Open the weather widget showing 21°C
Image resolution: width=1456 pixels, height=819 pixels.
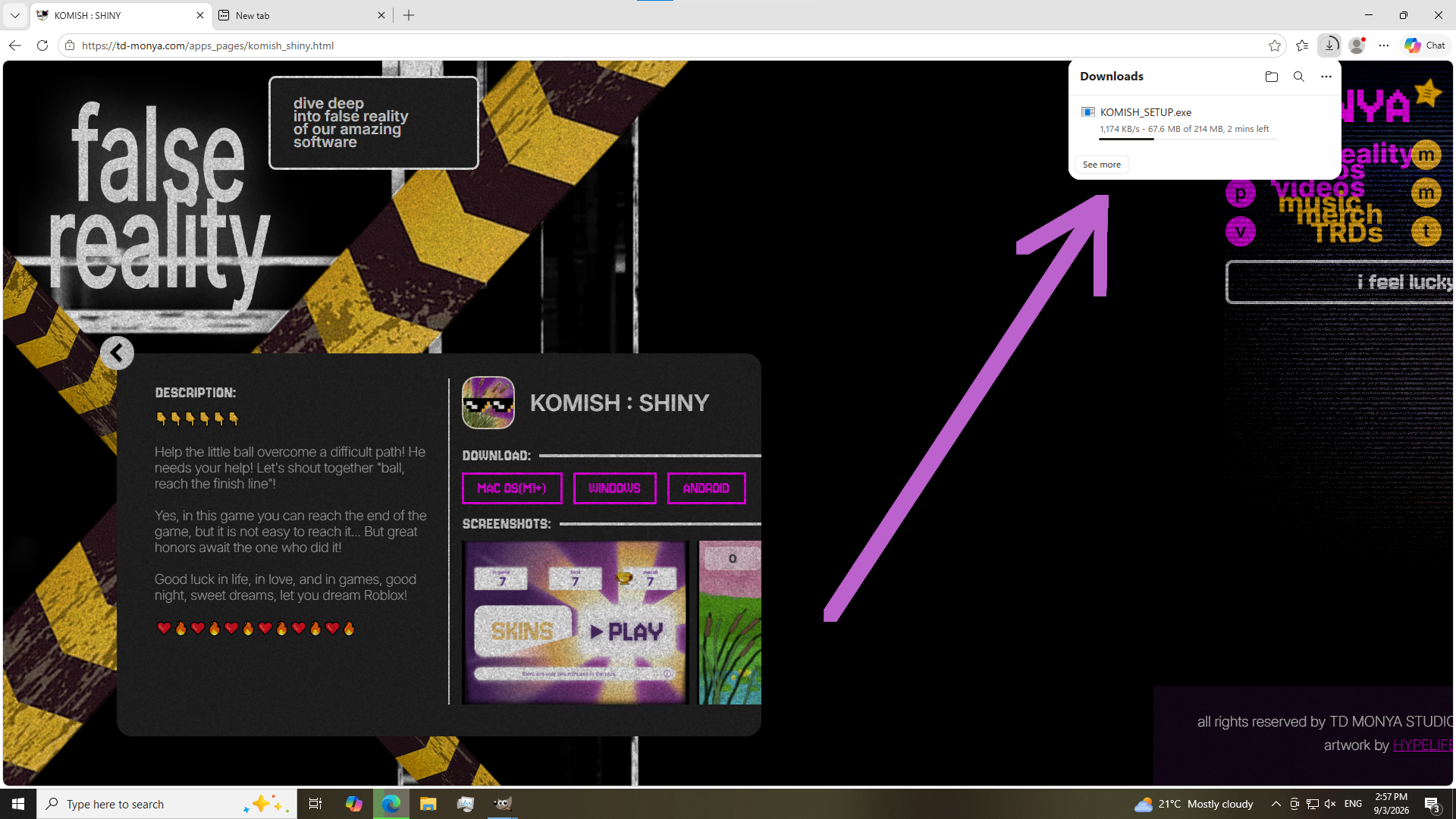point(1194,804)
